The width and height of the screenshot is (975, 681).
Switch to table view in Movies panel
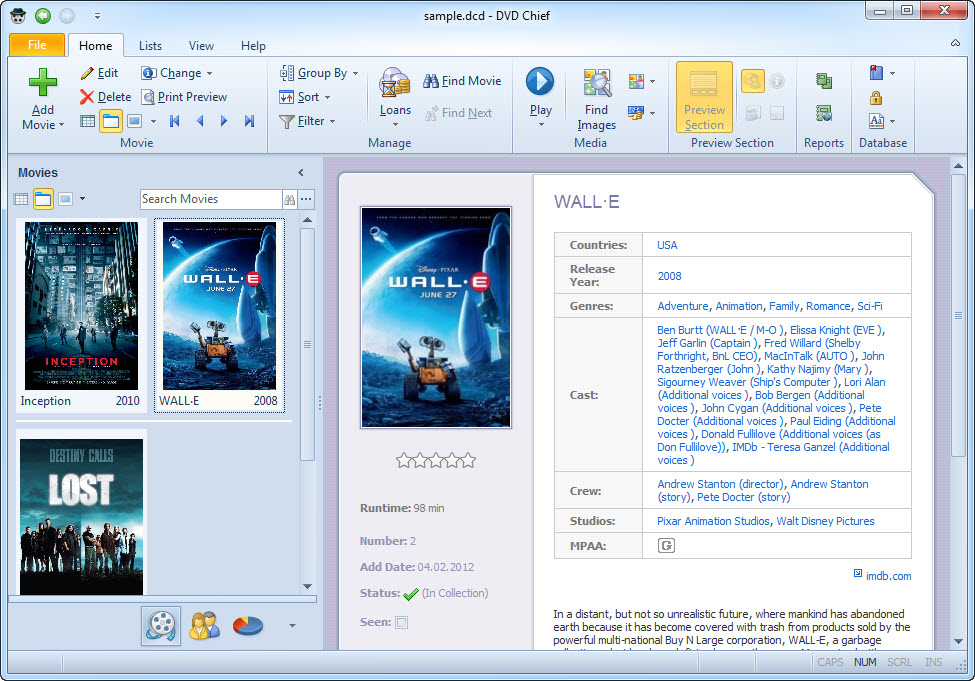20,199
